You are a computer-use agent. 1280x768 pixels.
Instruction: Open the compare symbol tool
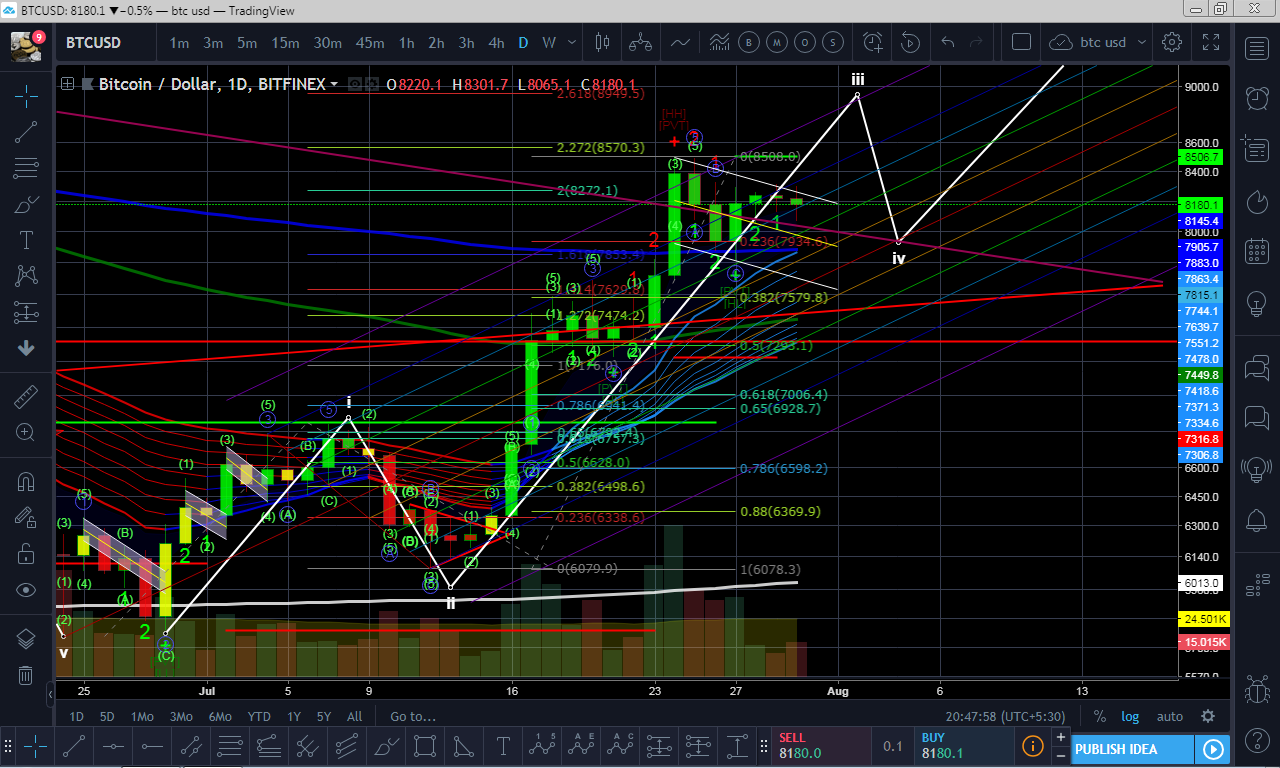[x=639, y=42]
